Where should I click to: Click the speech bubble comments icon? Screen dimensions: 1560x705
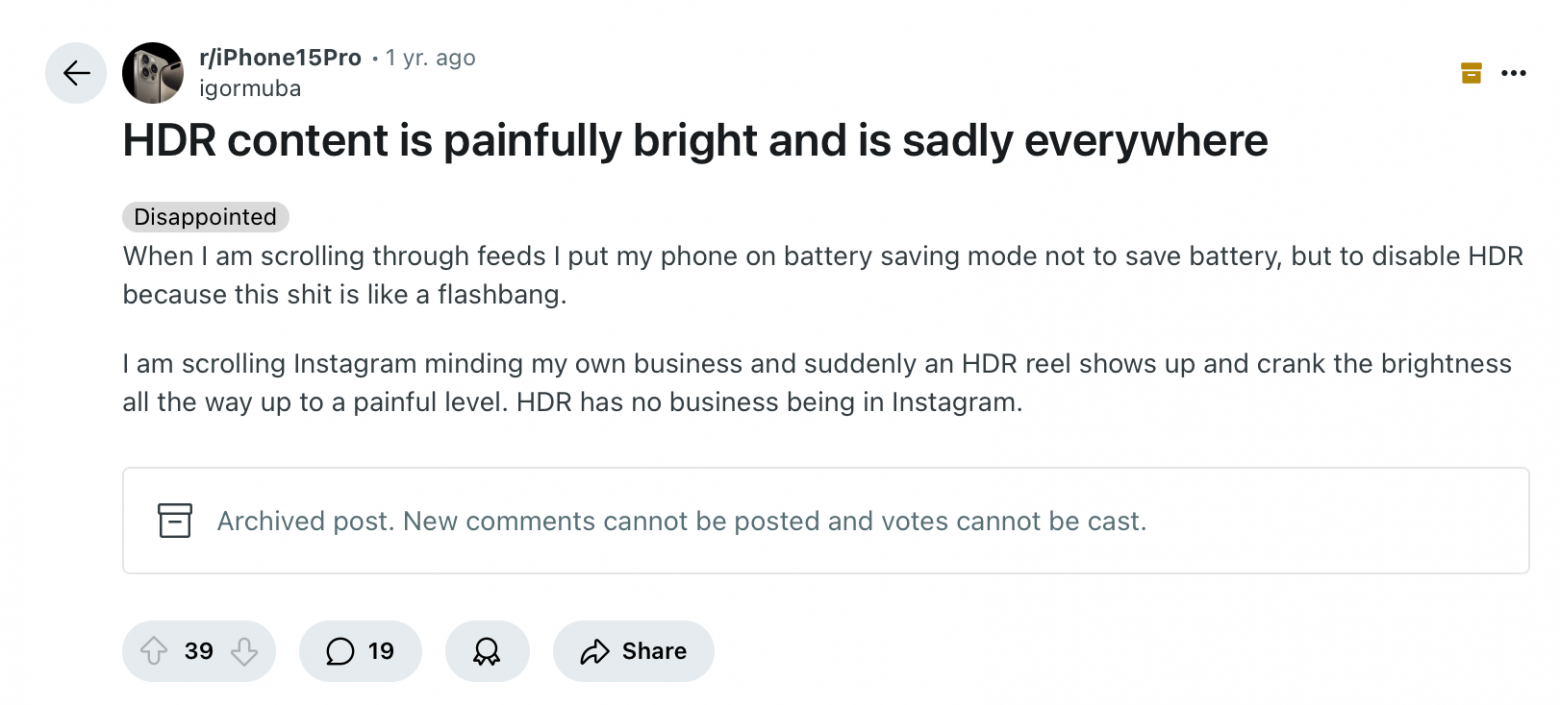tap(340, 652)
